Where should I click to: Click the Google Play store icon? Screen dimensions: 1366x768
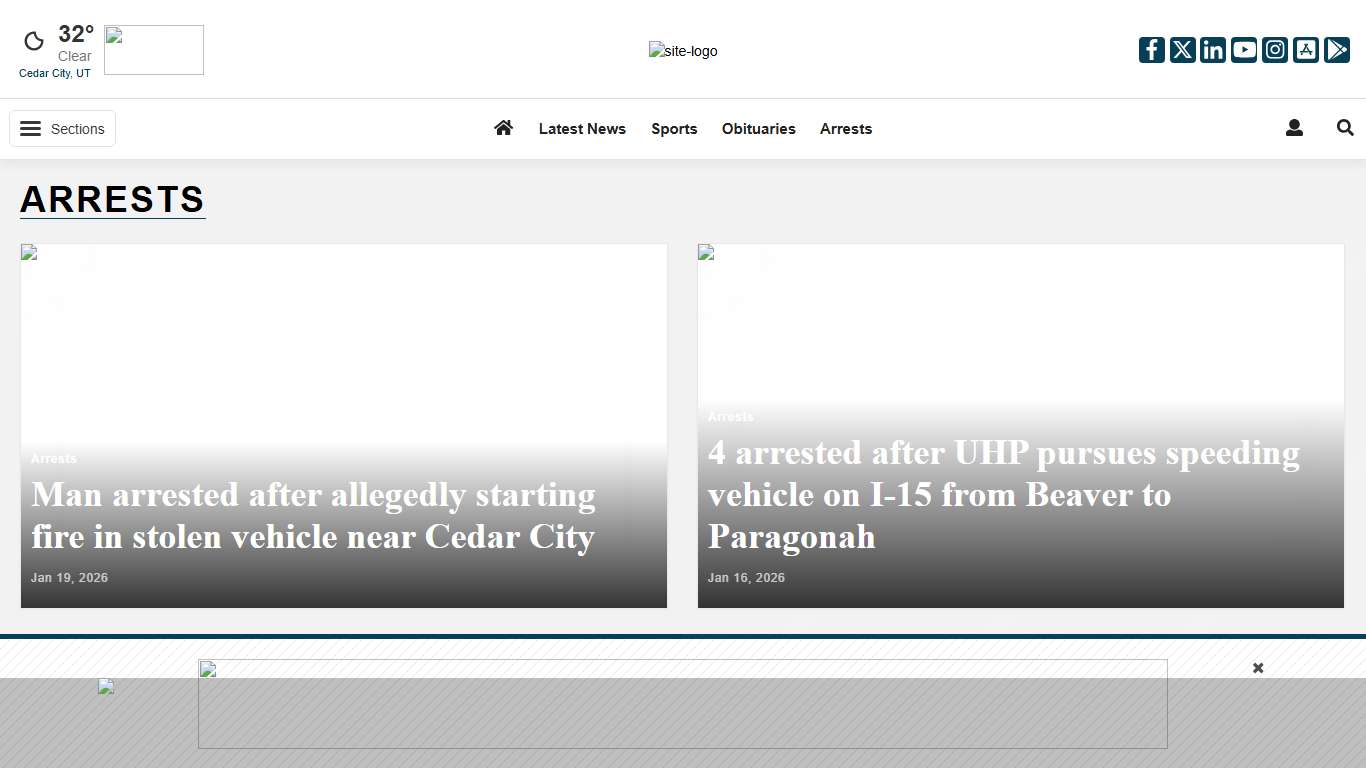click(1337, 49)
